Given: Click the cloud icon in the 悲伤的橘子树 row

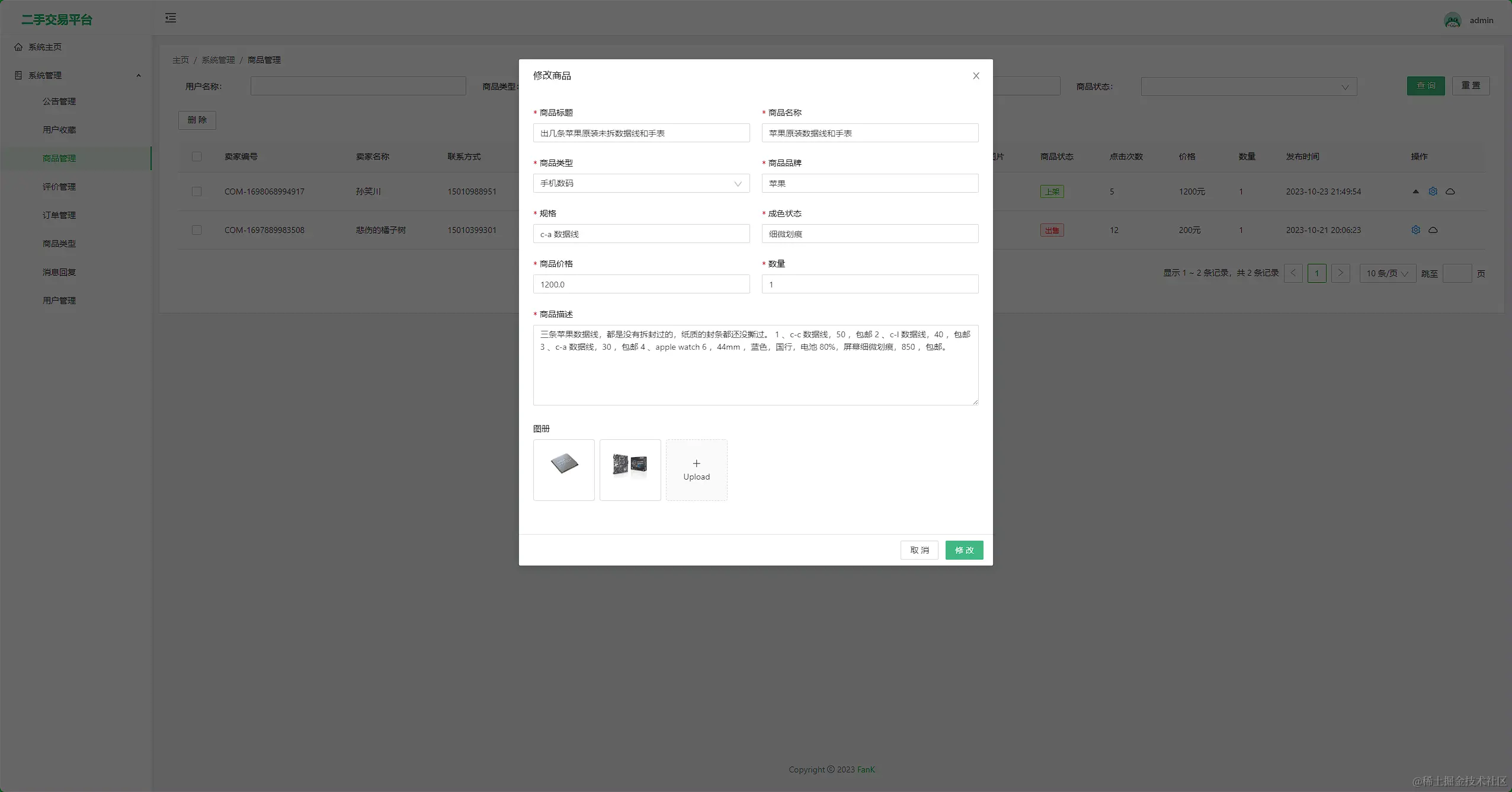Looking at the screenshot, I should pos(1433,230).
